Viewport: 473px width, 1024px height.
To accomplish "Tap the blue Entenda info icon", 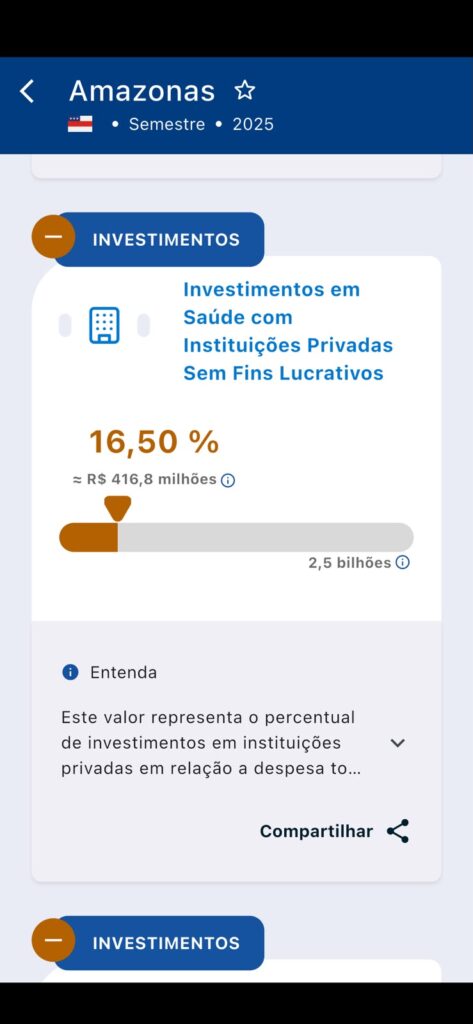I will pos(71,672).
